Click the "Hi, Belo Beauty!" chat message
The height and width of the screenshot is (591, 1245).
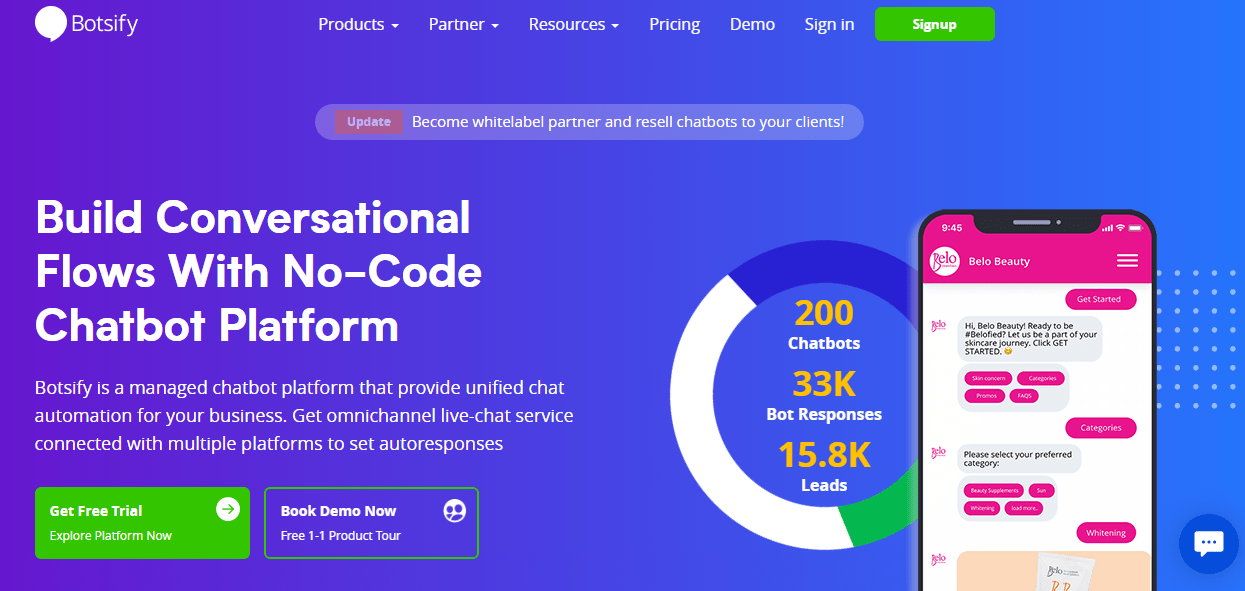[x=1030, y=338]
